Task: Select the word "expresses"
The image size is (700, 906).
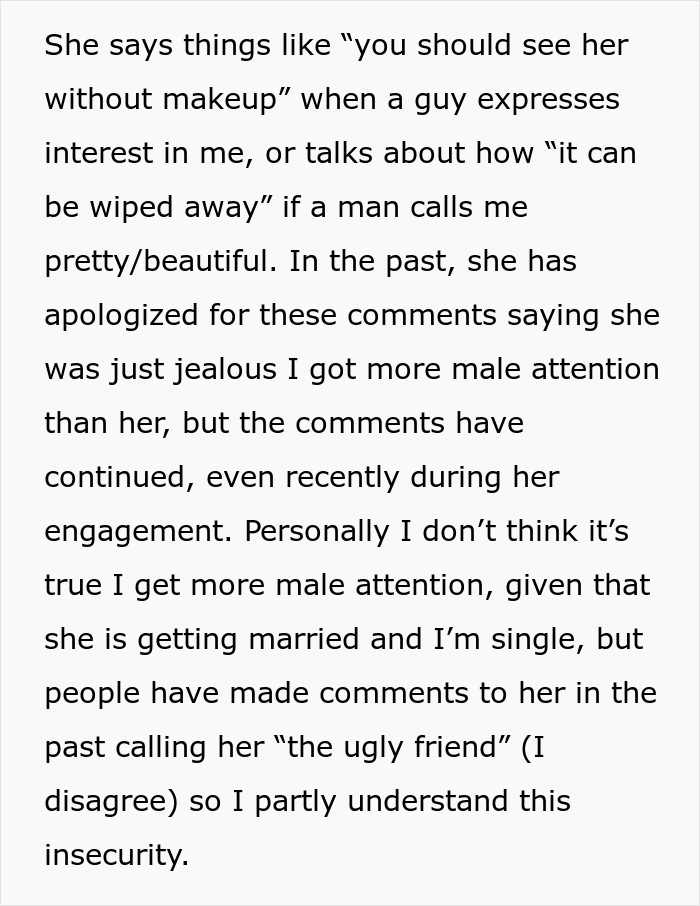Action: point(549,101)
